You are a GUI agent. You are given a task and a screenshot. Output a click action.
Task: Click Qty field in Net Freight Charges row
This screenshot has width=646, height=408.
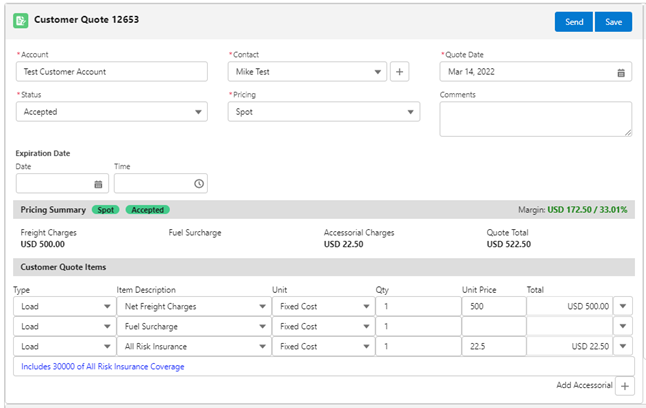418,306
